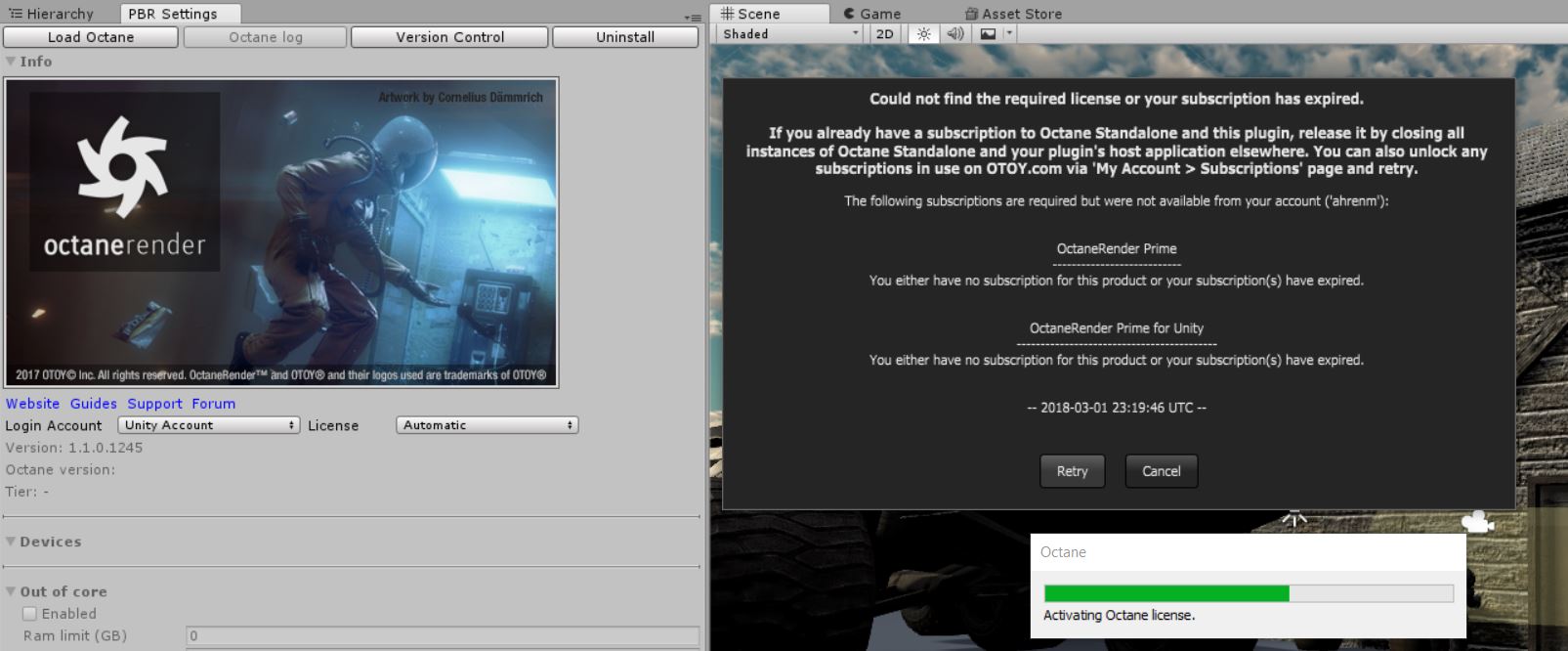This screenshot has width=1568, height=651.
Task: Click the OctaneRender splash artwork image
Action: (281, 233)
